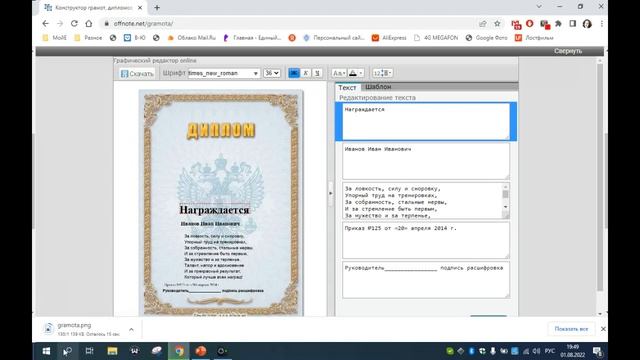Open the Windows Start menu
Screen dimensions: 640x360
coord(46,351)
